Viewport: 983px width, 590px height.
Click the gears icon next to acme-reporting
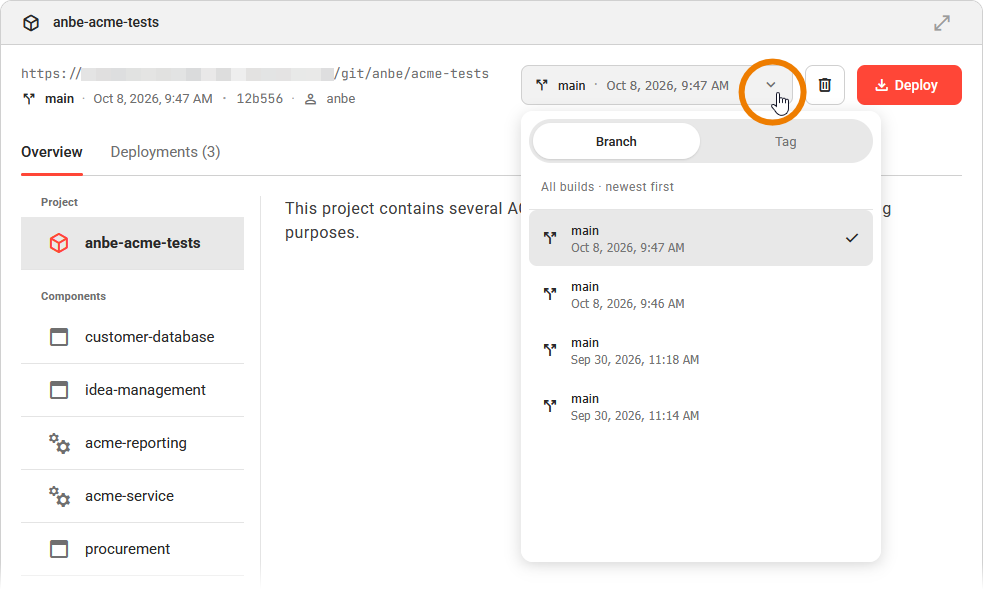click(59, 443)
